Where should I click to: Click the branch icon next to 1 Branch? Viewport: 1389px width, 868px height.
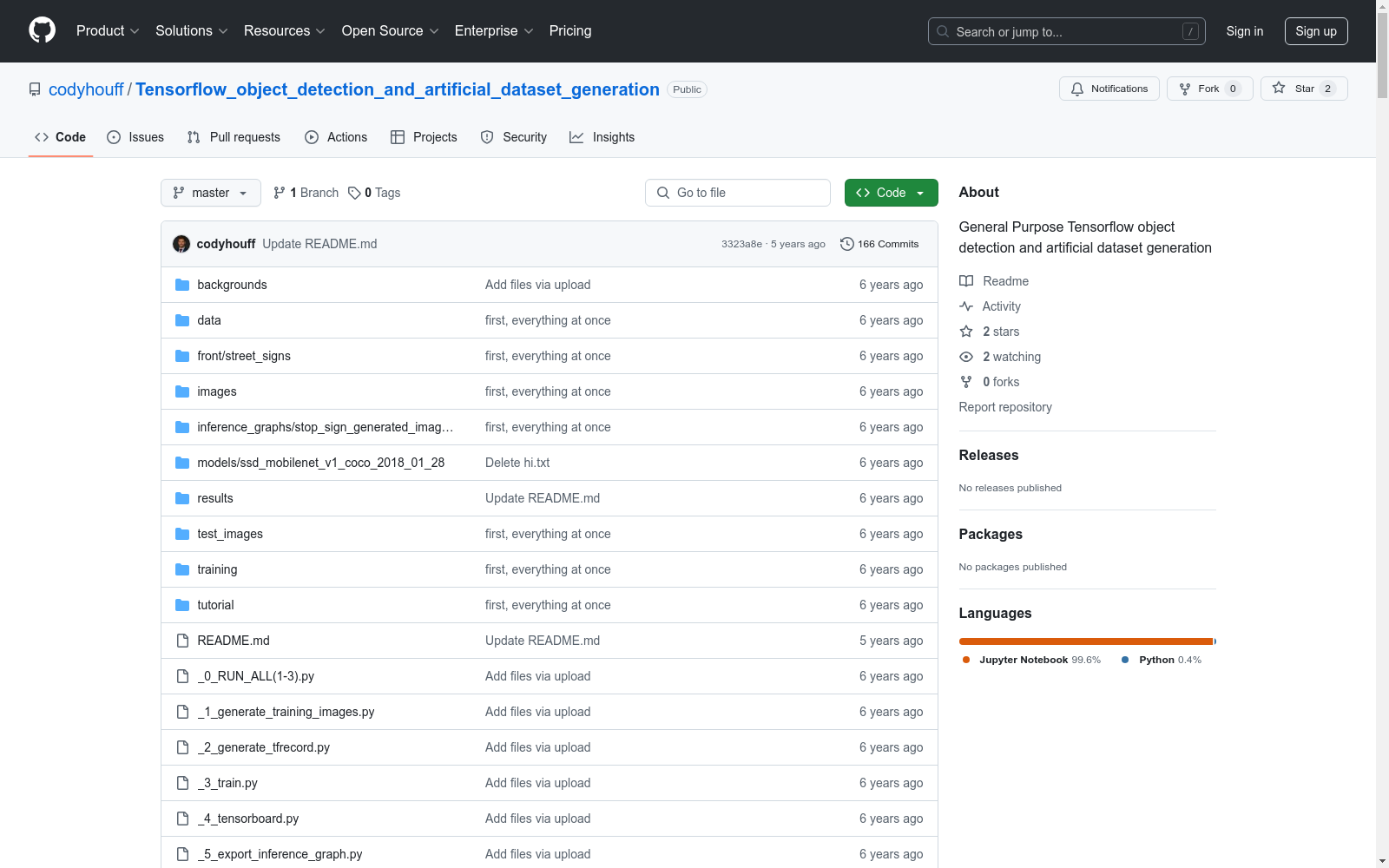point(280,193)
